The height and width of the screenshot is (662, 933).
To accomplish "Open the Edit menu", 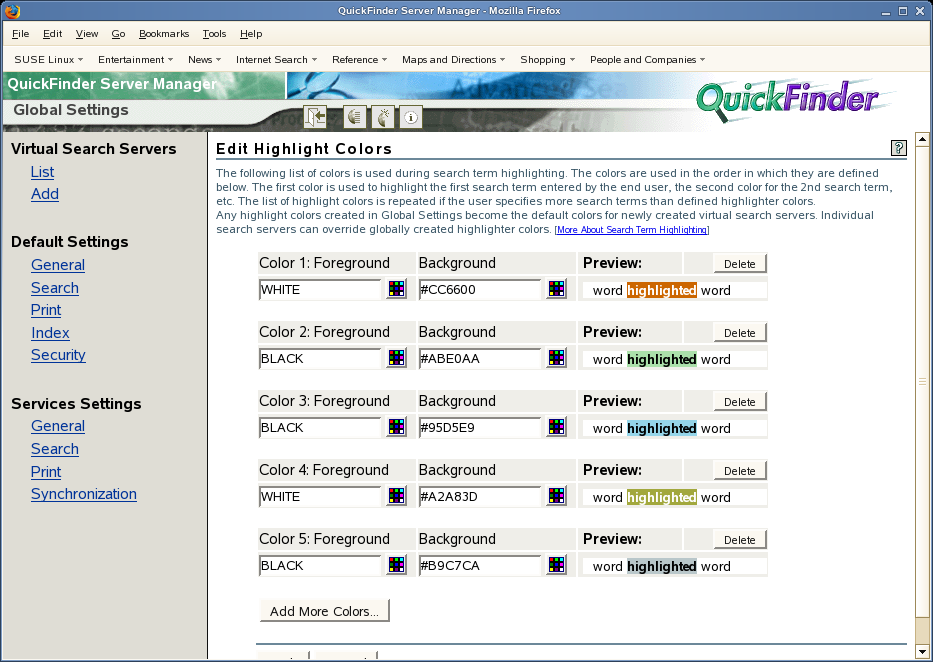I will click(52, 34).
